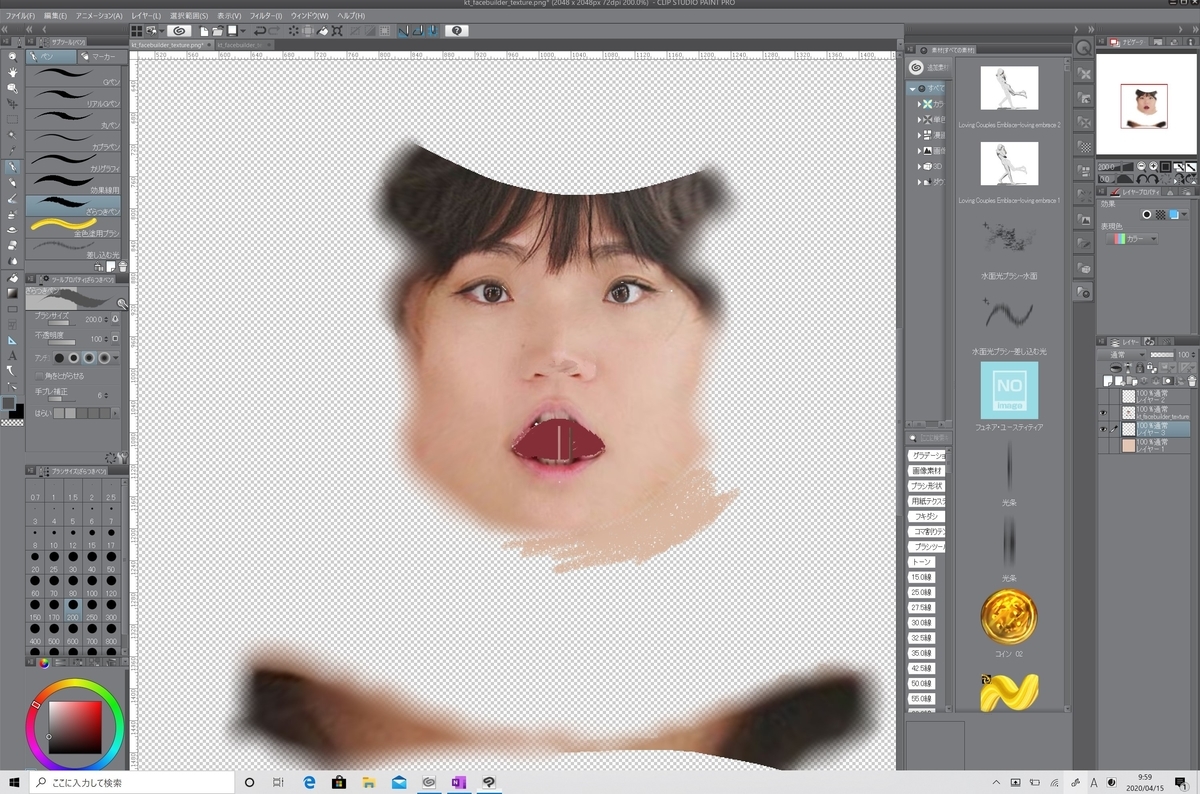Enable the 角をとがらせる checkbox
The width and height of the screenshot is (1200, 794).
(x=40, y=376)
